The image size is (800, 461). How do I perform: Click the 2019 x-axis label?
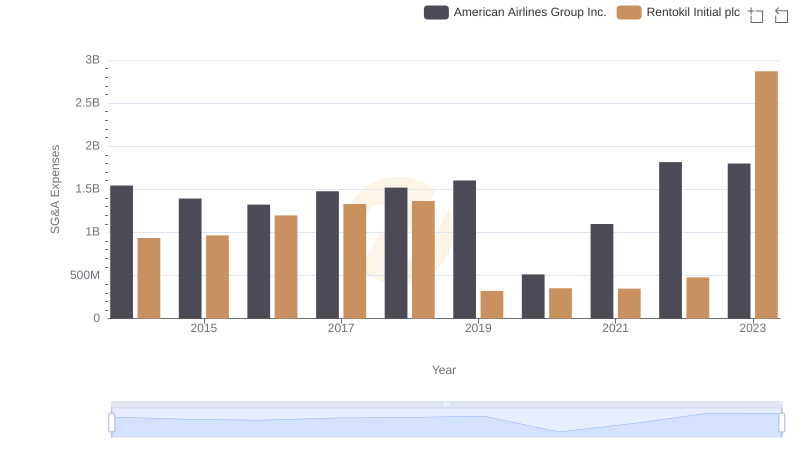pyautogui.click(x=478, y=328)
